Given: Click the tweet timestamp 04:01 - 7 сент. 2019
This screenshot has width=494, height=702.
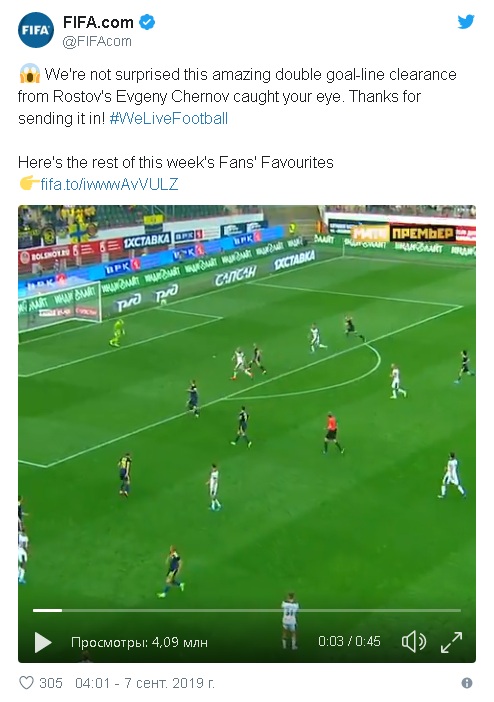Looking at the screenshot, I should (x=145, y=683).
